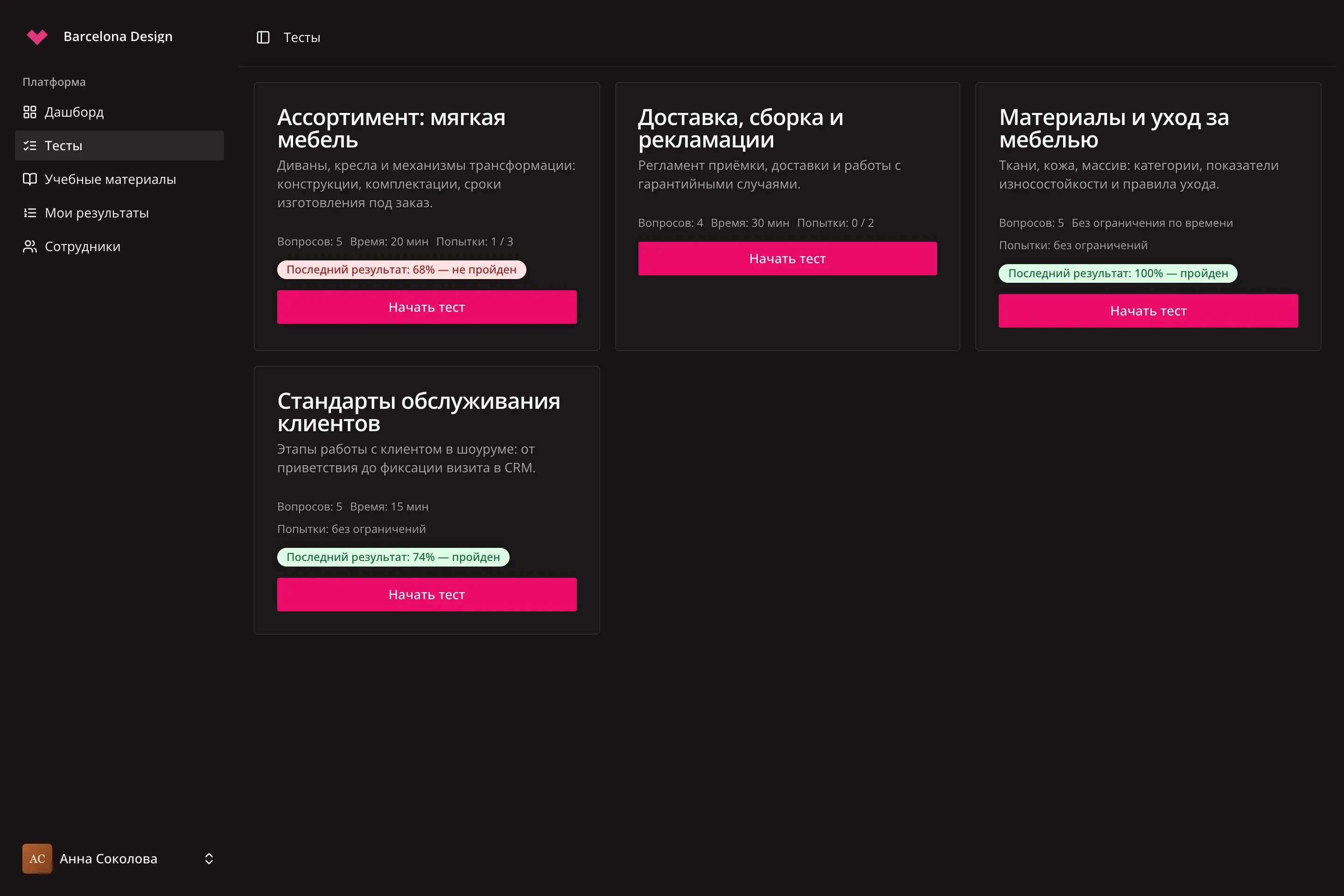Click 'Время: 20 мин' text
This screenshot has width=1344, height=896.
(389, 242)
